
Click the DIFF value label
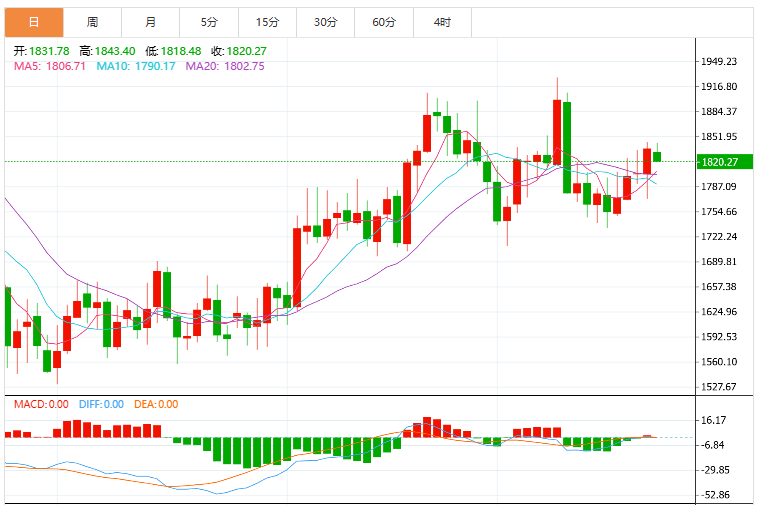tap(101, 404)
